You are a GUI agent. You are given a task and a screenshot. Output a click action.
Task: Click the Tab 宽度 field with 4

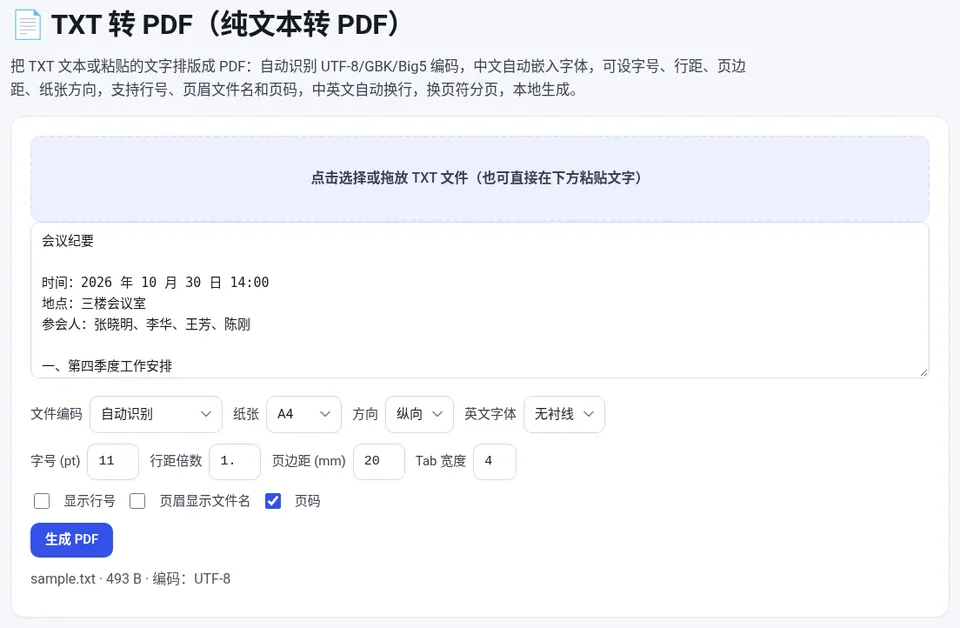click(495, 461)
